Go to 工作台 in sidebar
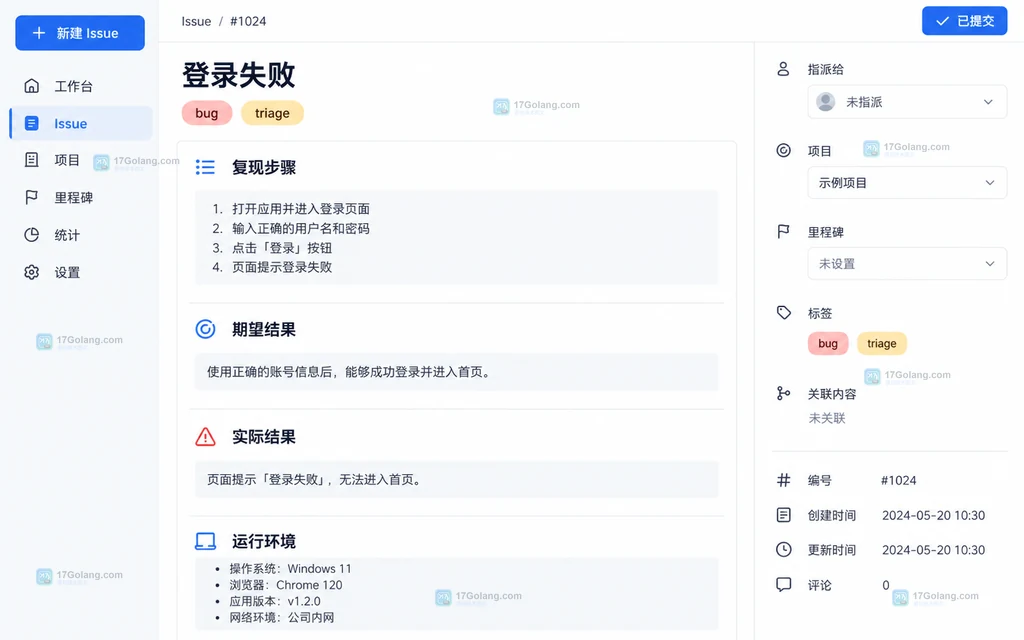This screenshot has height=640, width=1024. (82, 86)
